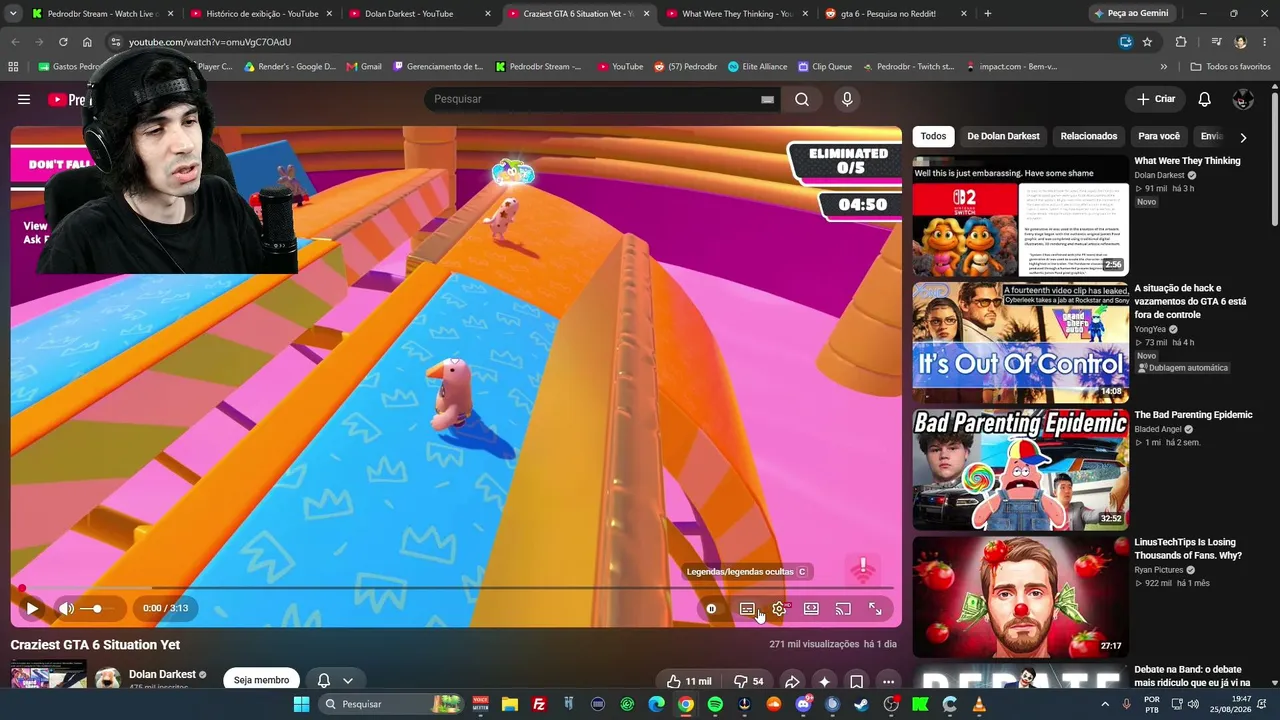This screenshot has width=1280, height=720.
Task: Open the What Were They Thinking video thumbnail
Action: tap(1020, 215)
